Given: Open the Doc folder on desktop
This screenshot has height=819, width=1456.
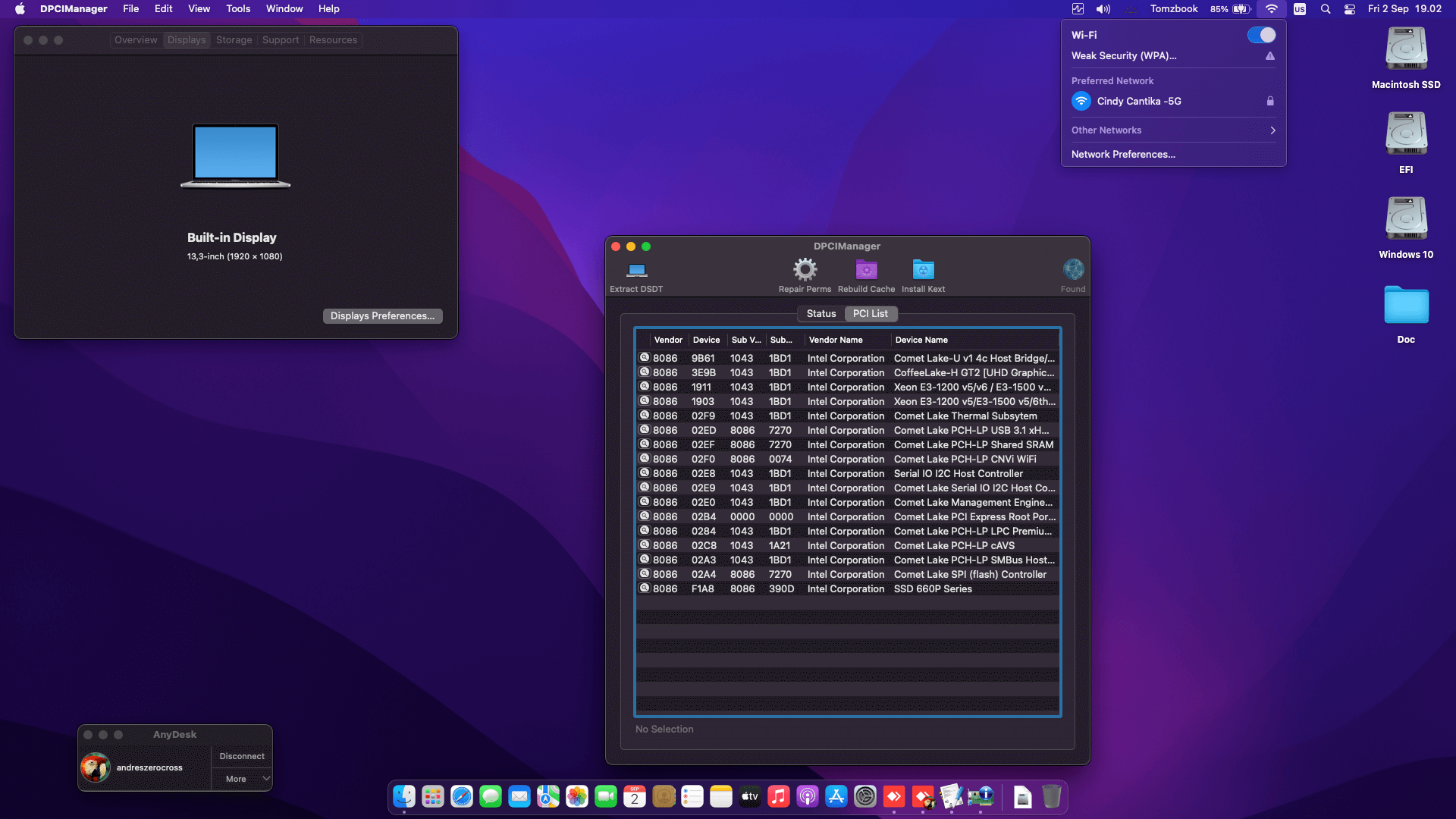Looking at the screenshot, I should pyautogui.click(x=1406, y=306).
